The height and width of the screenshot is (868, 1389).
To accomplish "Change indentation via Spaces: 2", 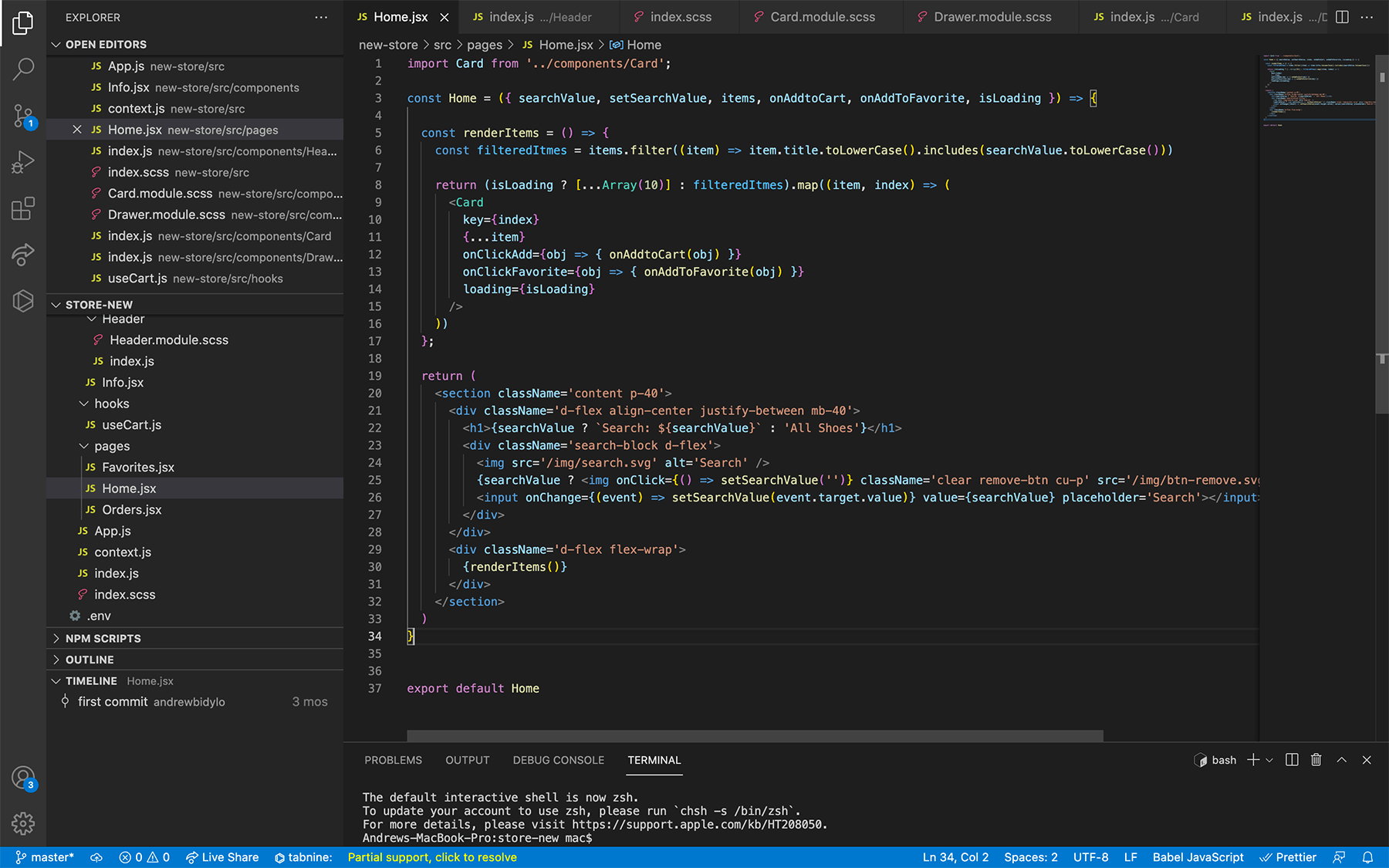I will (1031, 857).
